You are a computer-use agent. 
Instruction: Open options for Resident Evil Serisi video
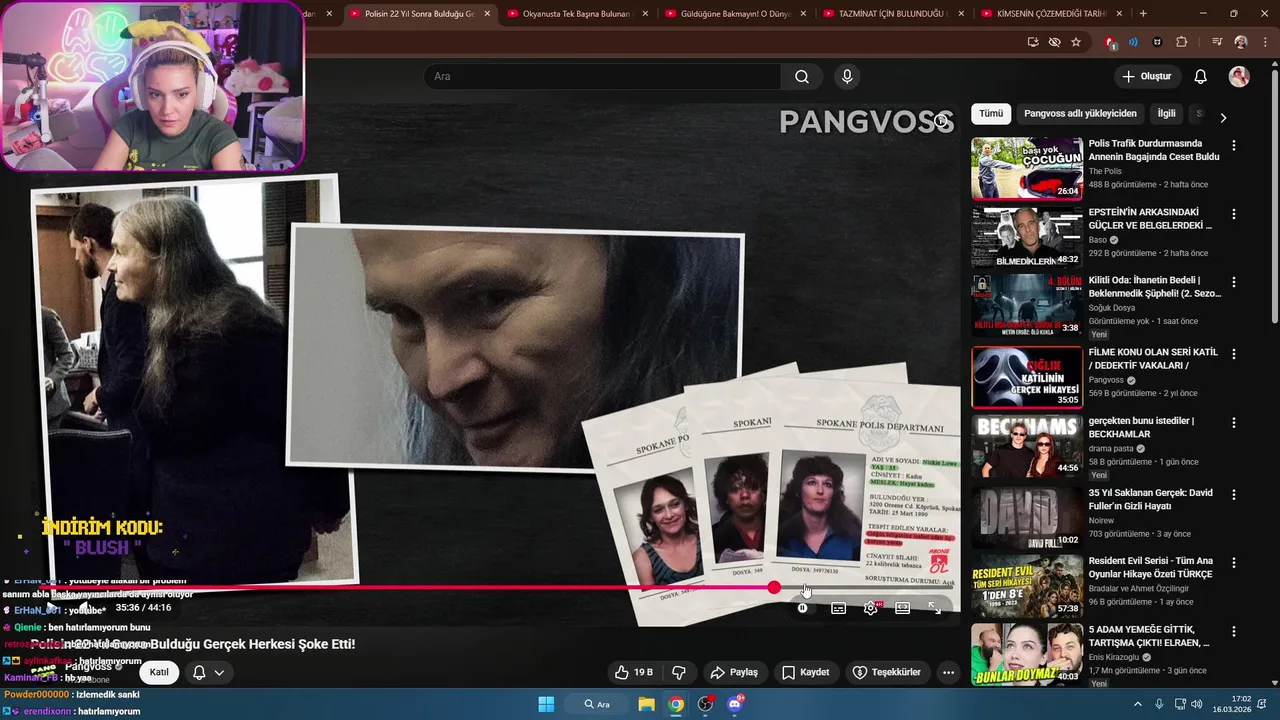1234,563
